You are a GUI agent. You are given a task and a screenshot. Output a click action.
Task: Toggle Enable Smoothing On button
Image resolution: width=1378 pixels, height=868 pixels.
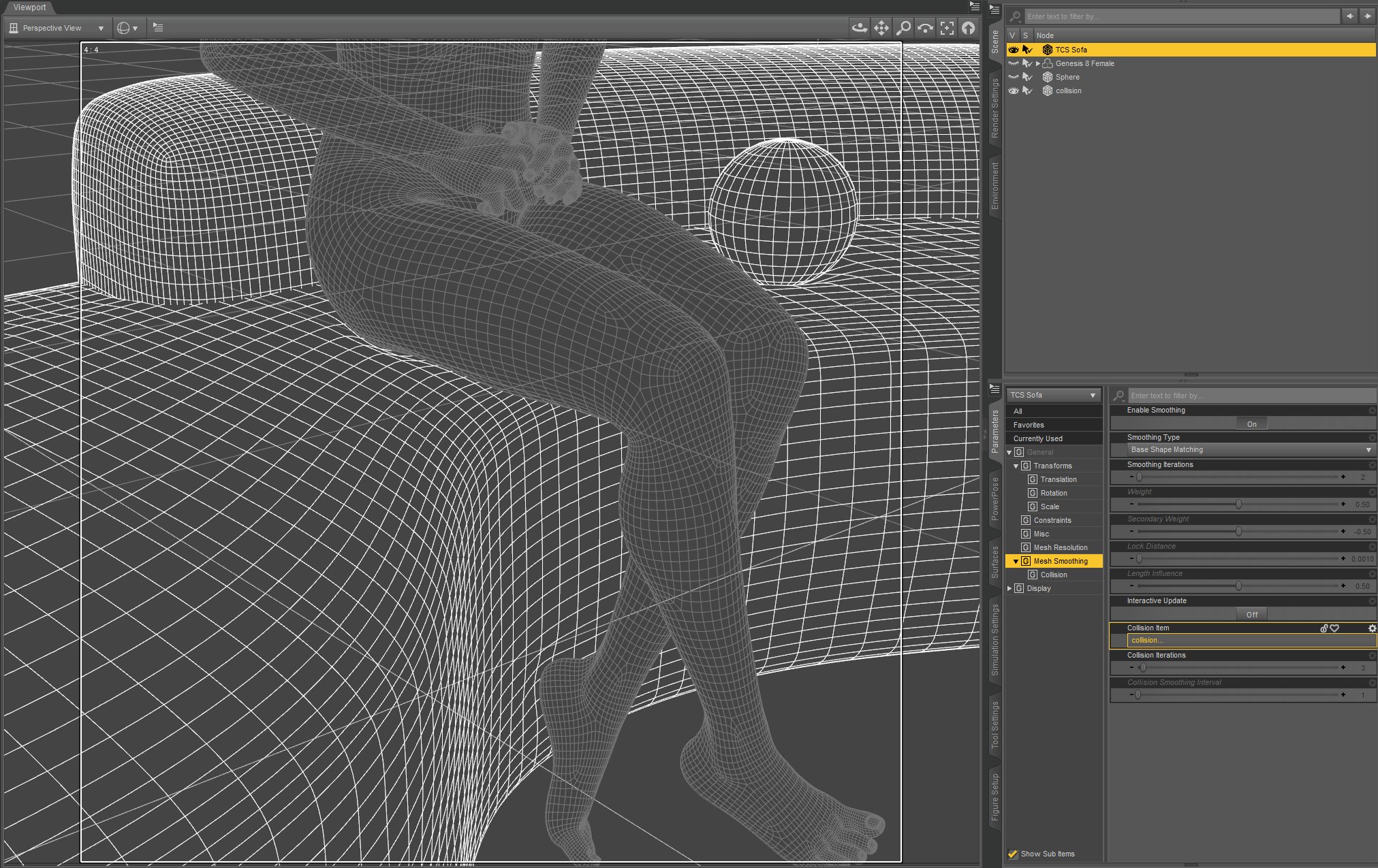1251,424
